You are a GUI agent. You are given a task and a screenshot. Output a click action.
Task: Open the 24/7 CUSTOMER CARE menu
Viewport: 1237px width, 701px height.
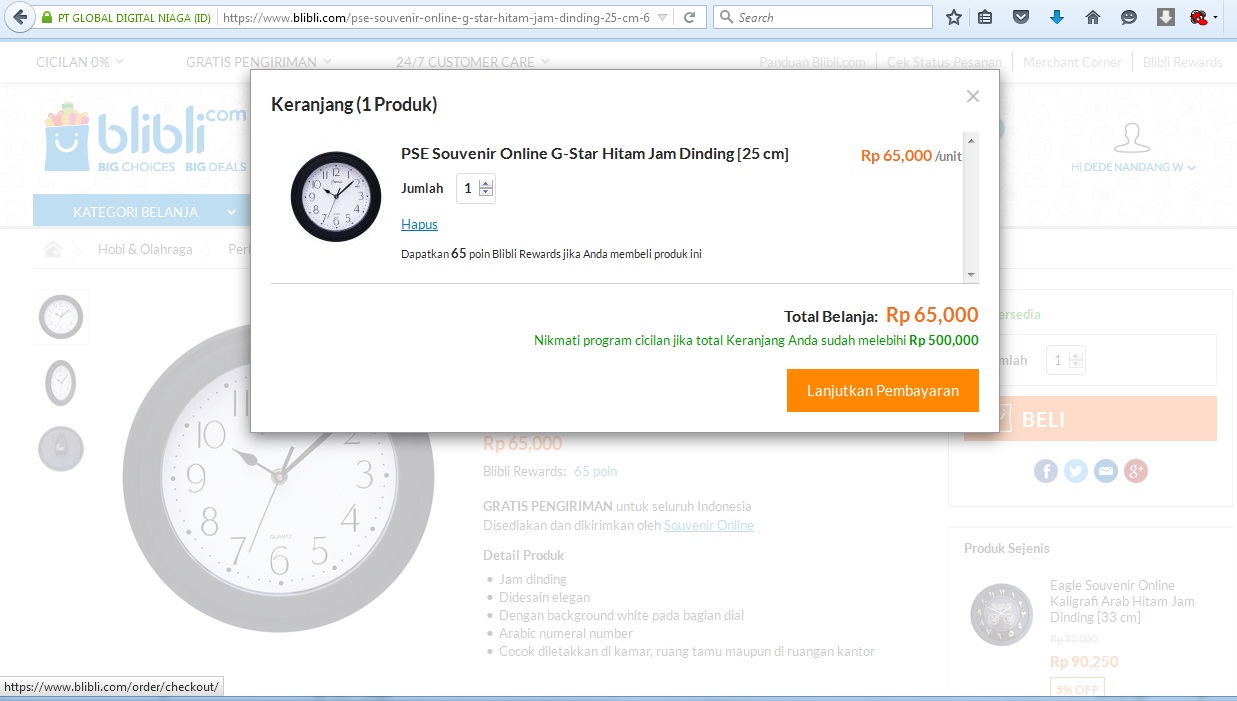[x=472, y=62]
